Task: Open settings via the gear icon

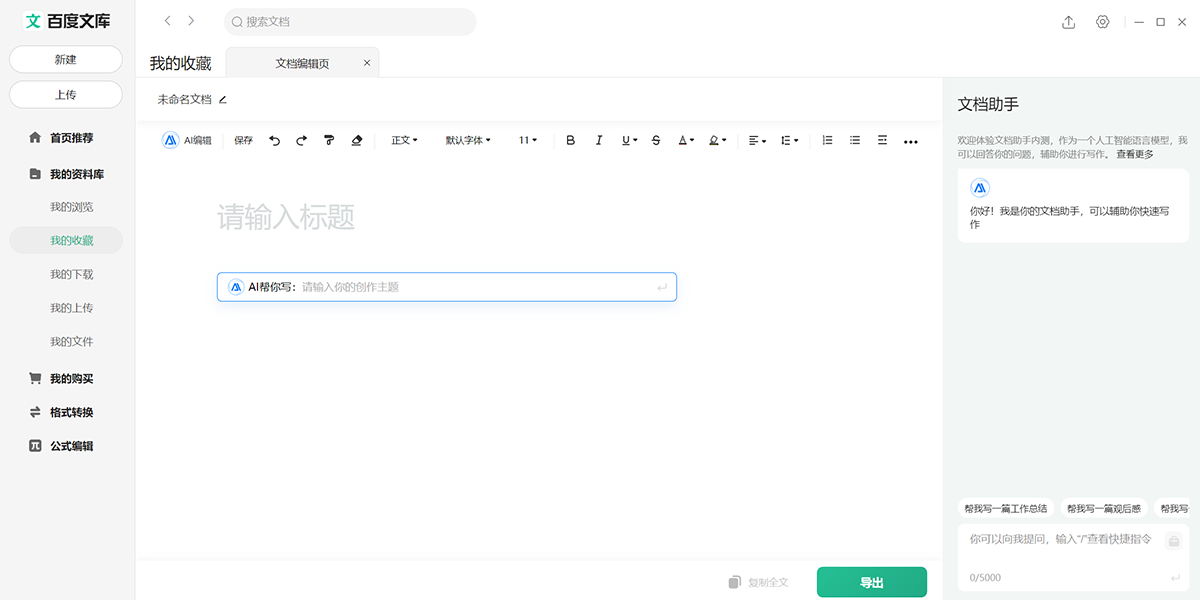Action: (1103, 22)
